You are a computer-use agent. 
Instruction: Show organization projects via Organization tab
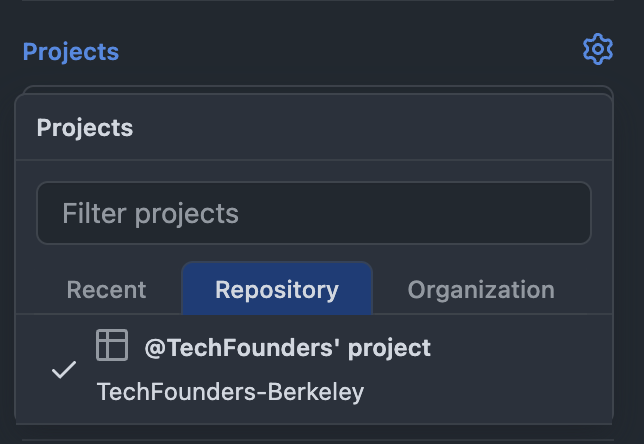tap(481, 290)
